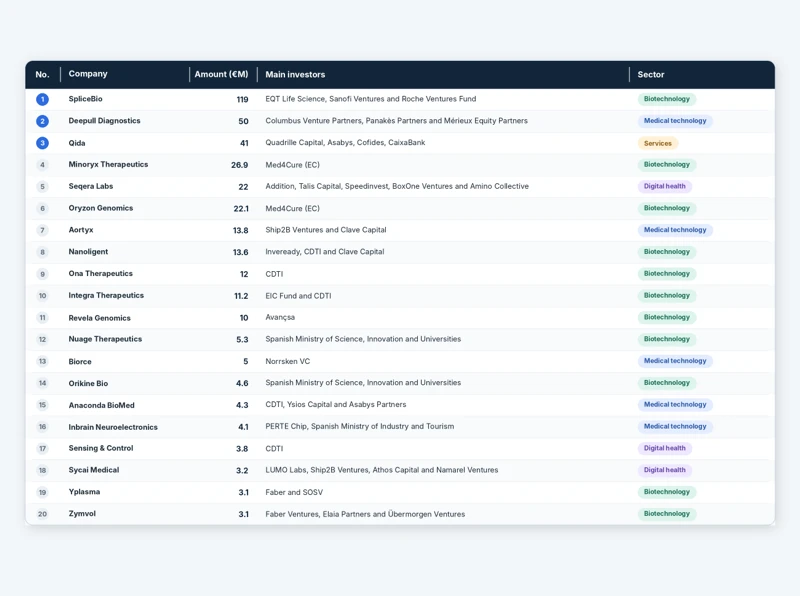
Task: Click the No. column header
Action: [42, 74]
